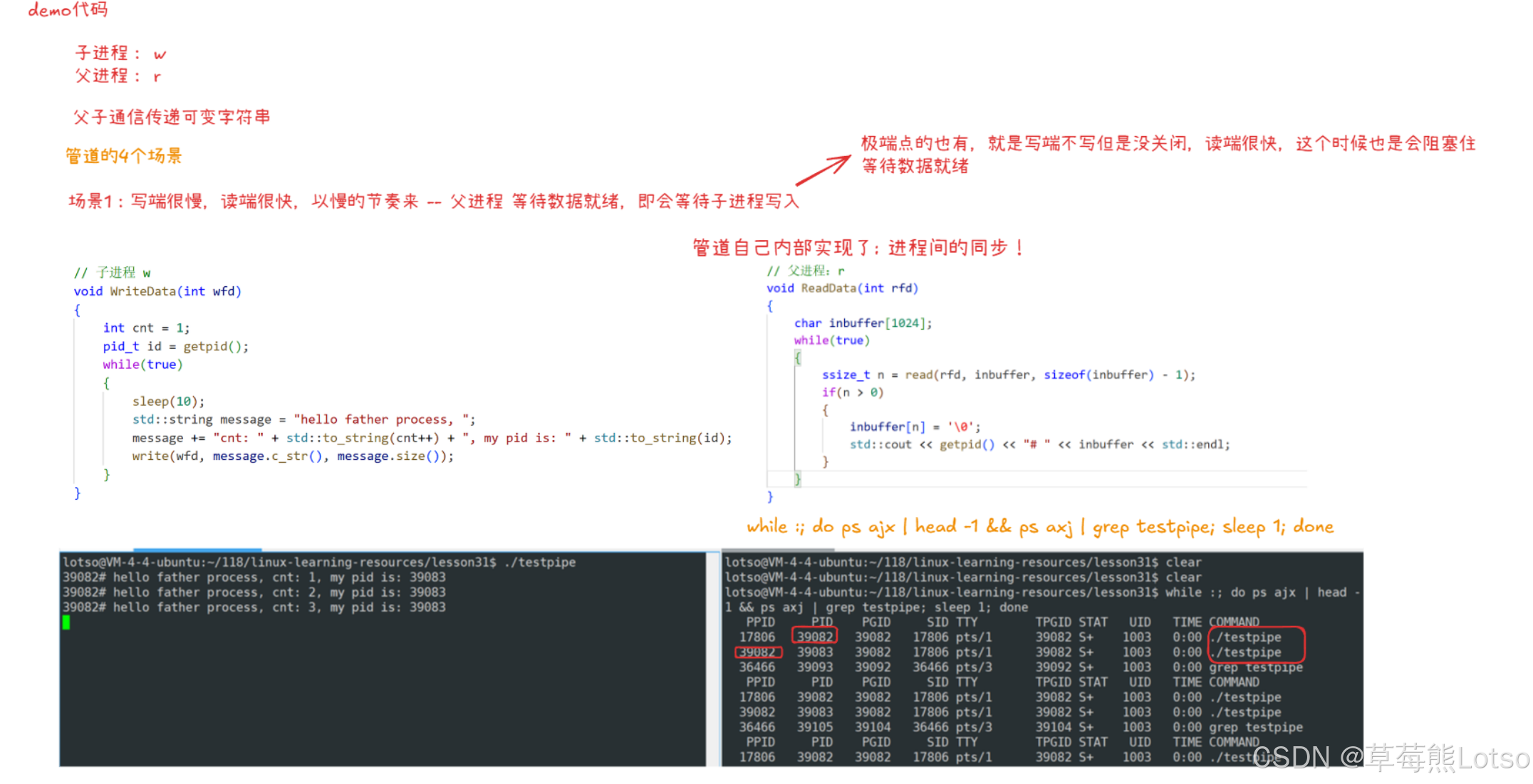Click the red-circled PPID 39082 entry
1533x784 pixels.
pyautogui.click(x=757, y=652)
